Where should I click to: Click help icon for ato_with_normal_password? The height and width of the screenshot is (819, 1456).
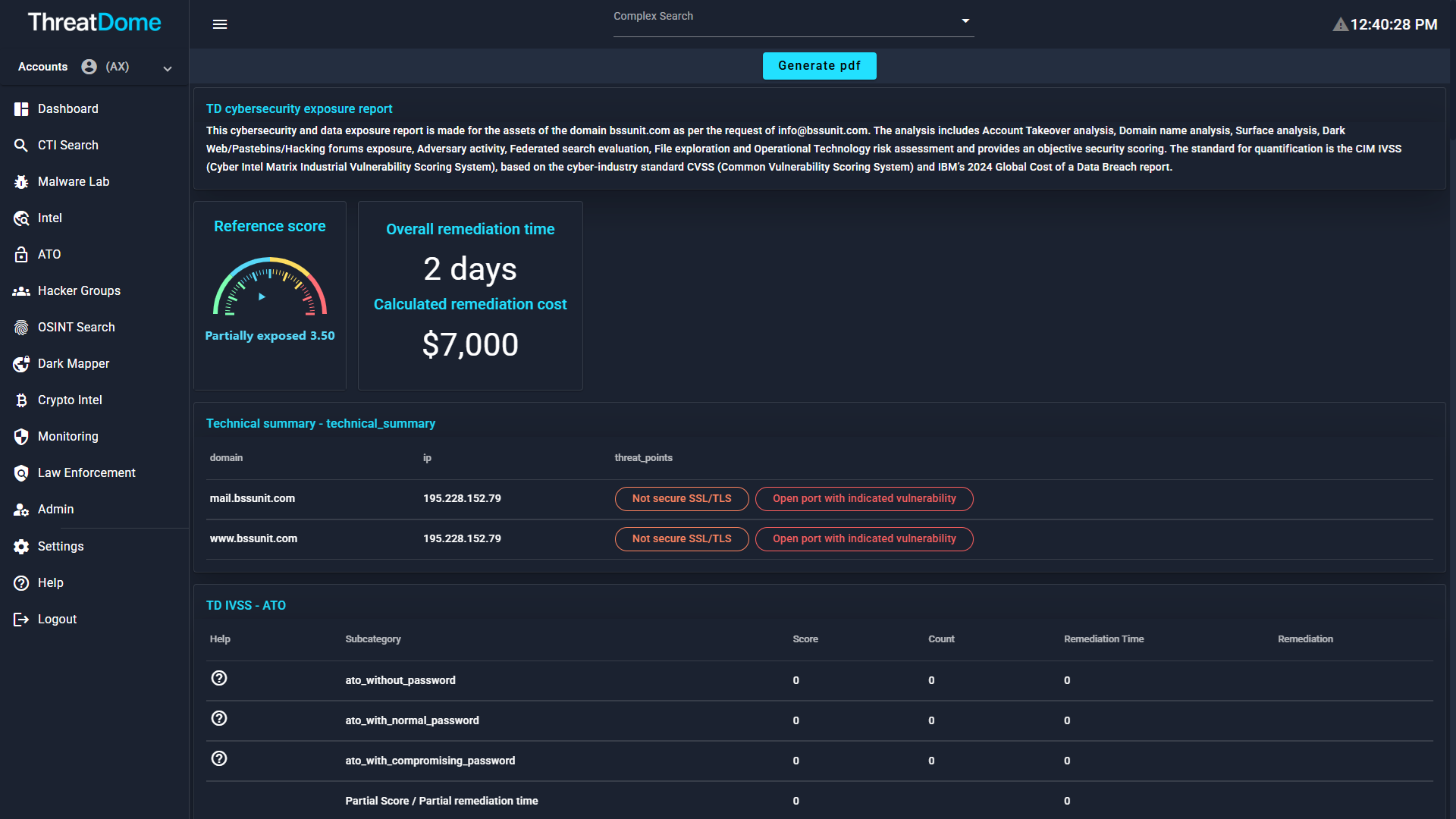click(219, 719)
